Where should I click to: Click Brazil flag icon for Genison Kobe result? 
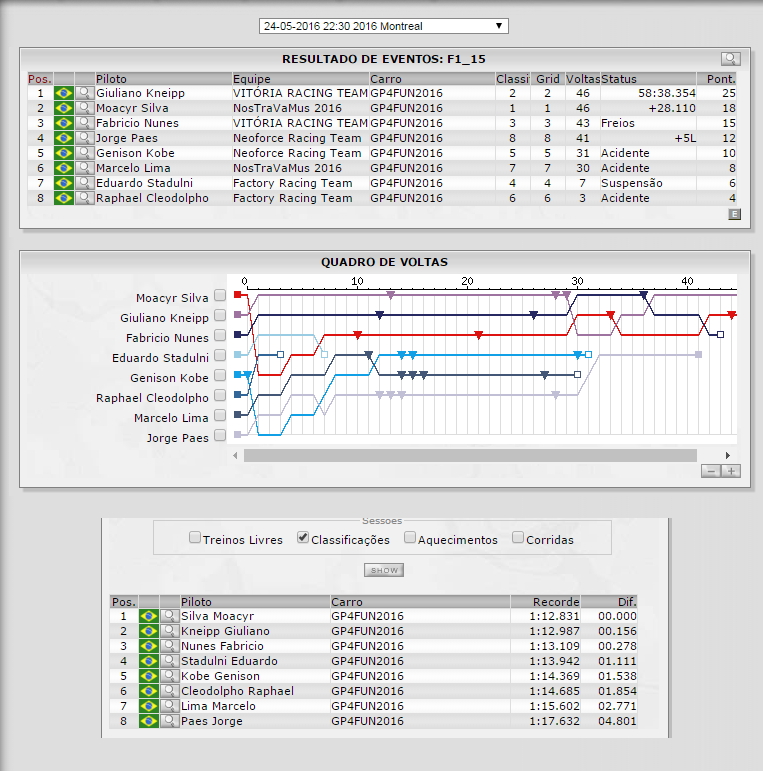point(64,153)
